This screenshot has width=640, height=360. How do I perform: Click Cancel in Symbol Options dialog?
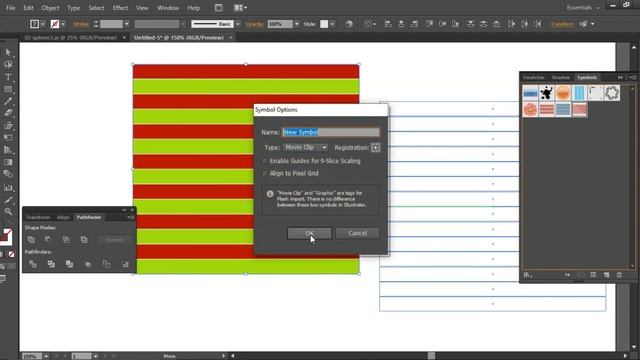(x=358, y=233)
